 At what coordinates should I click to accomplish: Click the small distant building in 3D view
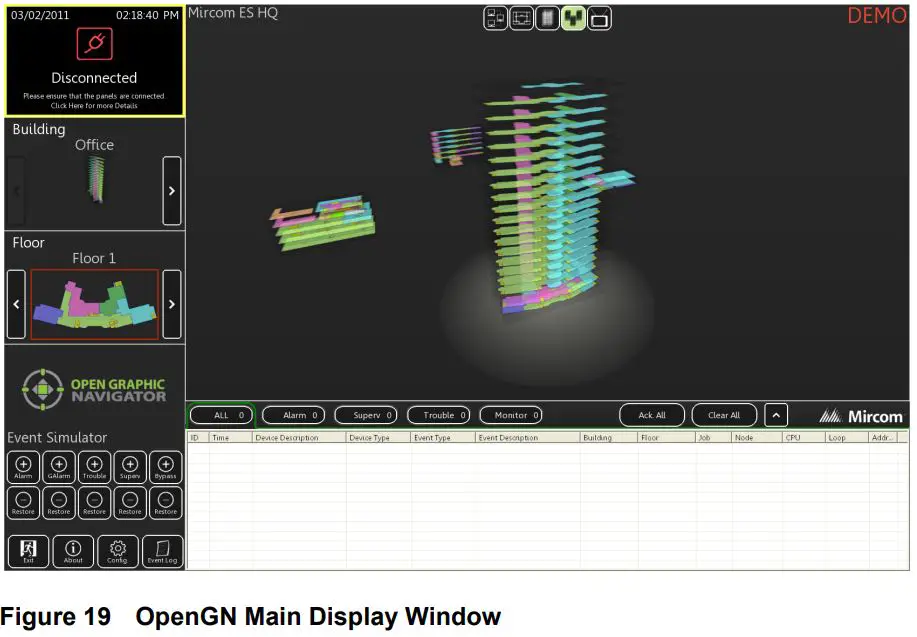point(456,146)
